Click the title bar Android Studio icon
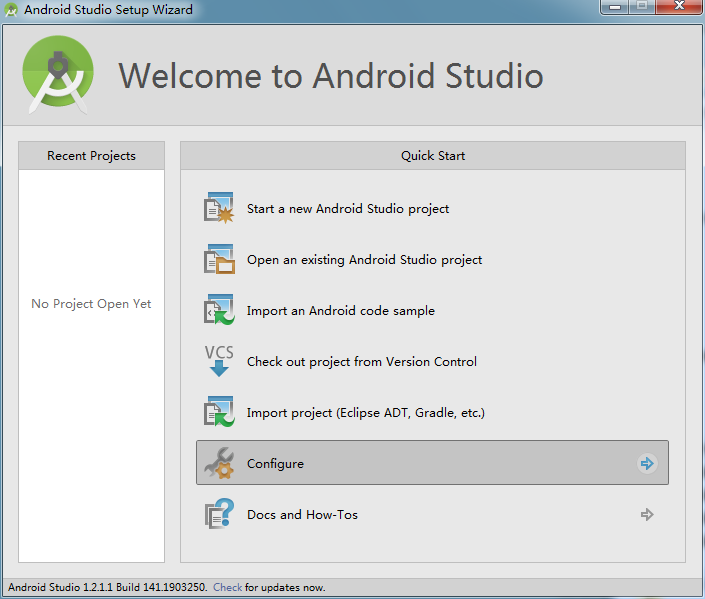 coord(11,9)
